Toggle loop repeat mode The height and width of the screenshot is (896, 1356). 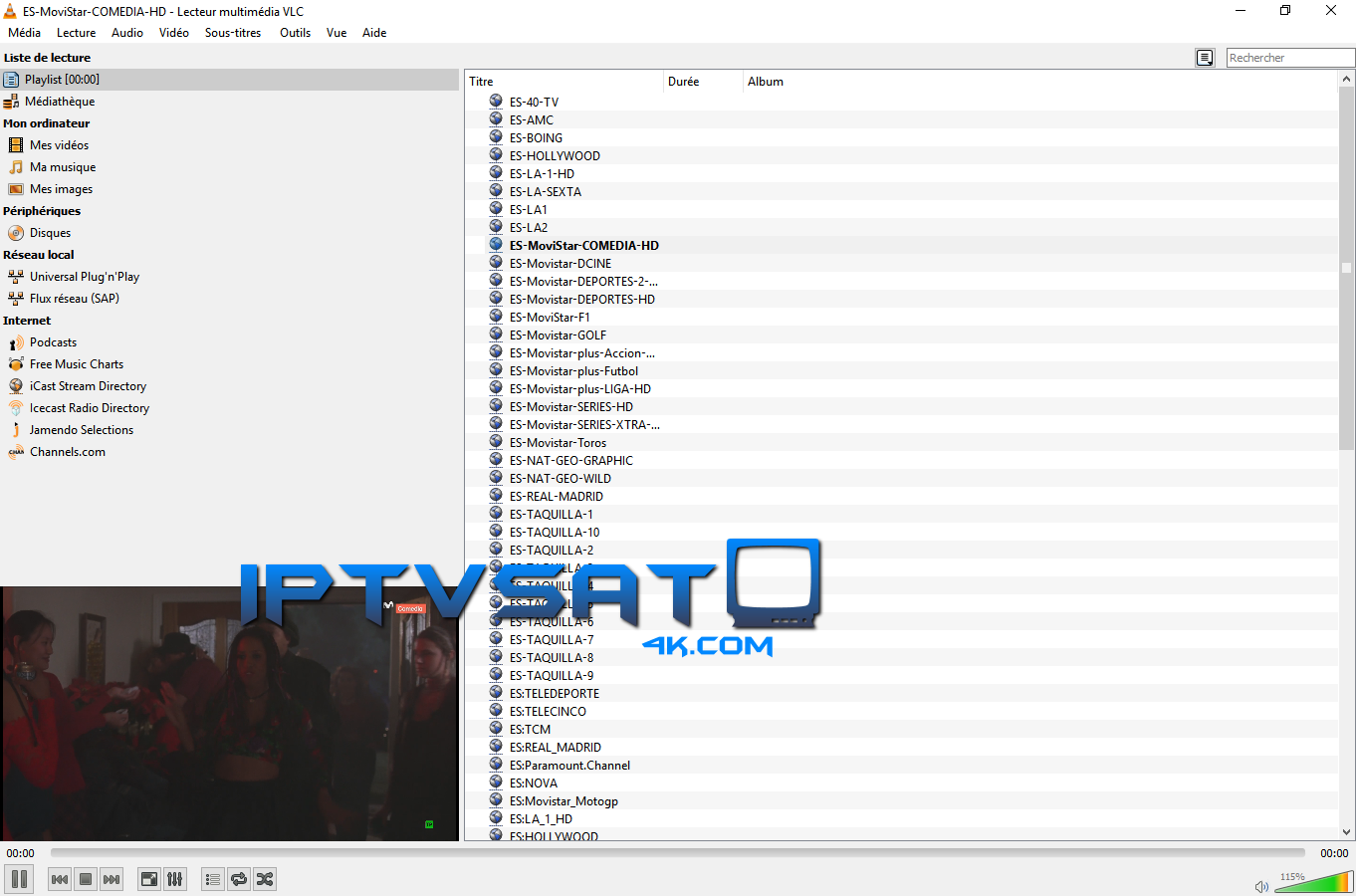tap(238, 879)
